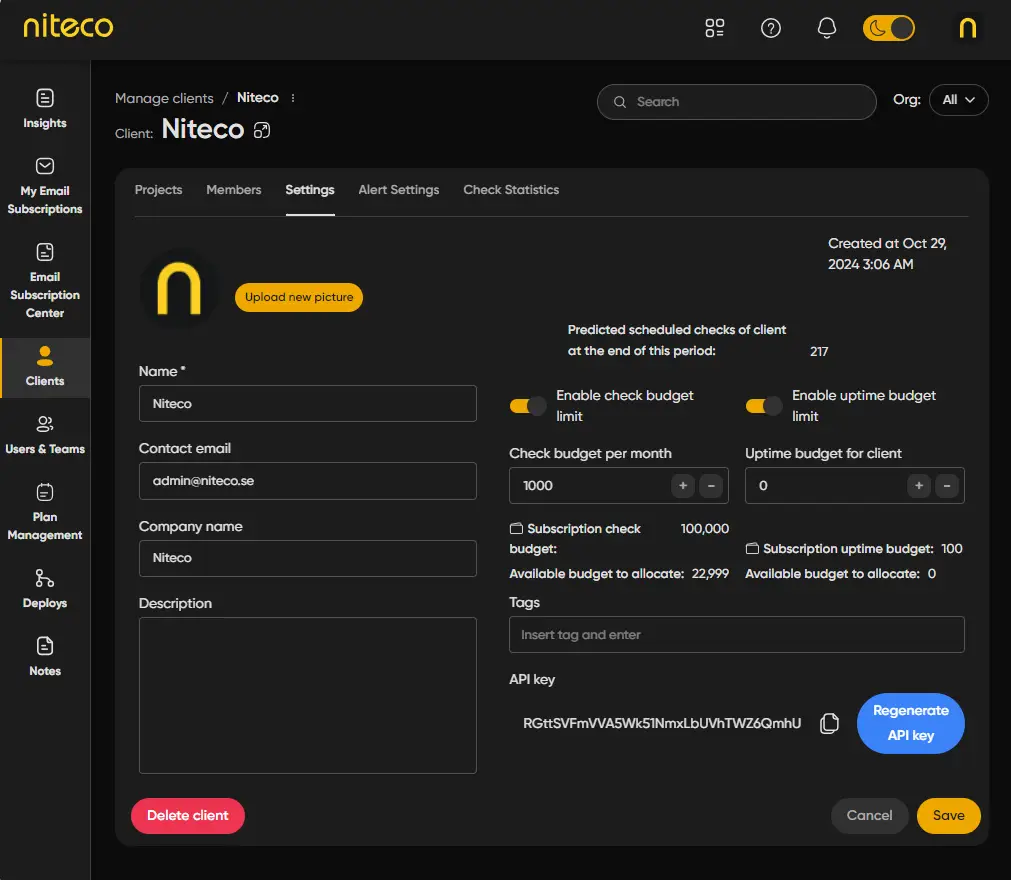
Task: Click the available budget value 22,999
Action: (710, 574)
